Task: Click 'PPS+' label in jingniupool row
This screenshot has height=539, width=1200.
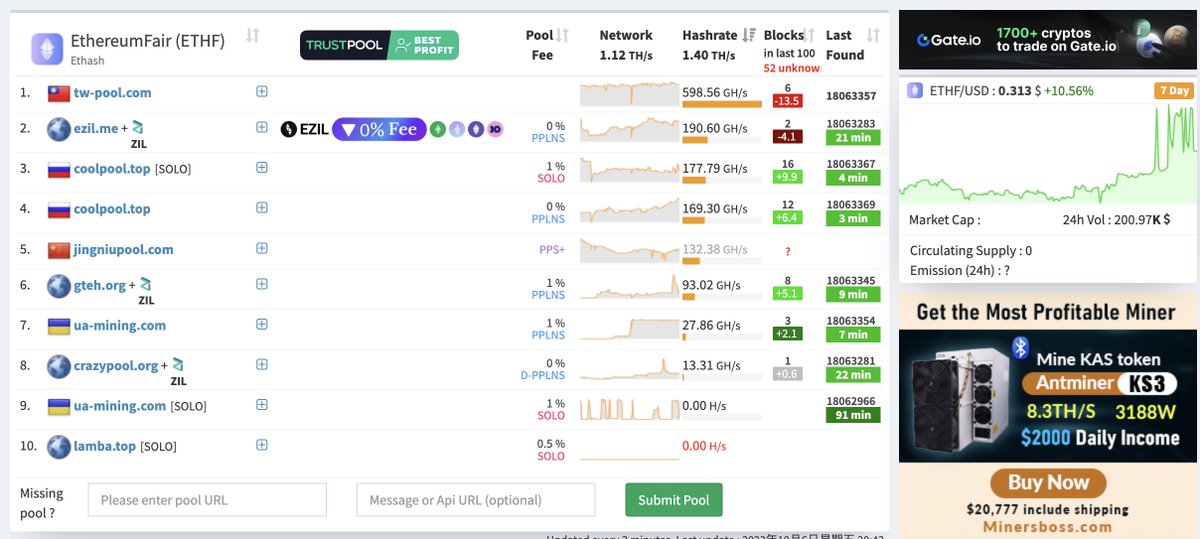Action: pyautogui.click(x=552, y=250)
